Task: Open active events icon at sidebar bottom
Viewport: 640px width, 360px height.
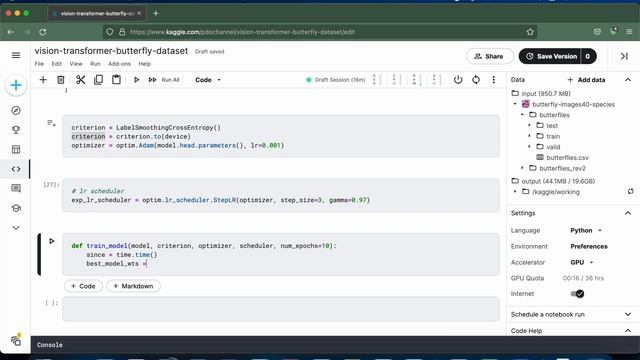Action: click(16, 340)
